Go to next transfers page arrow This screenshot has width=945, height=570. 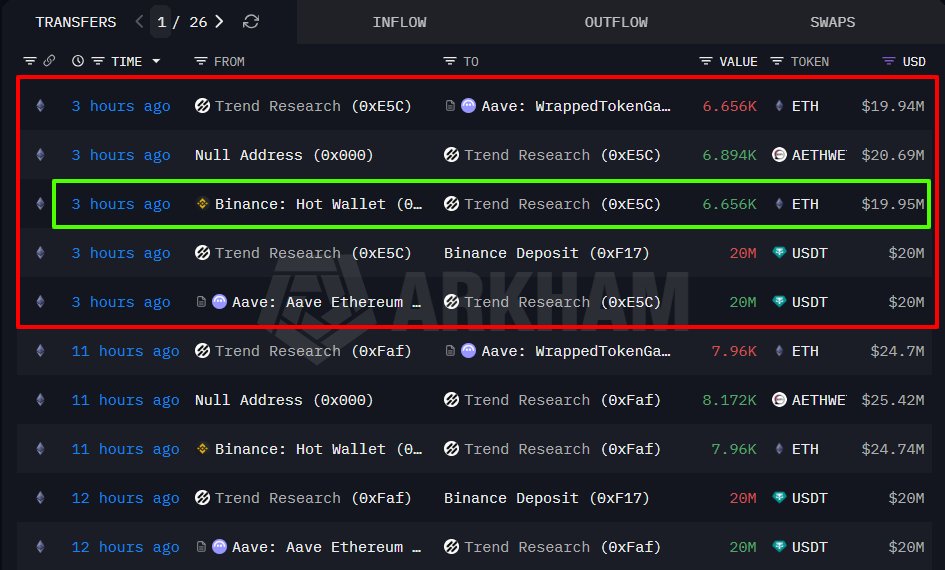click(219, 22)
